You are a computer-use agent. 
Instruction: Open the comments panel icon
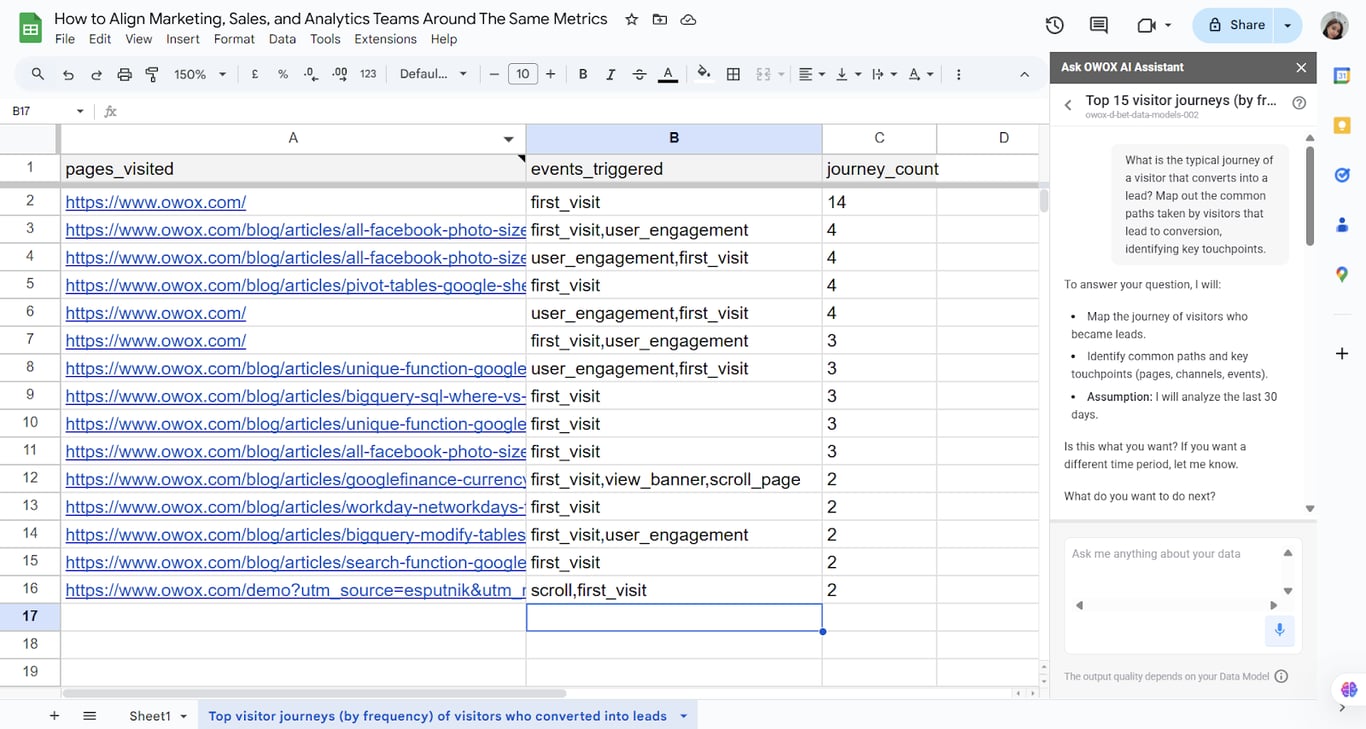1098,25
